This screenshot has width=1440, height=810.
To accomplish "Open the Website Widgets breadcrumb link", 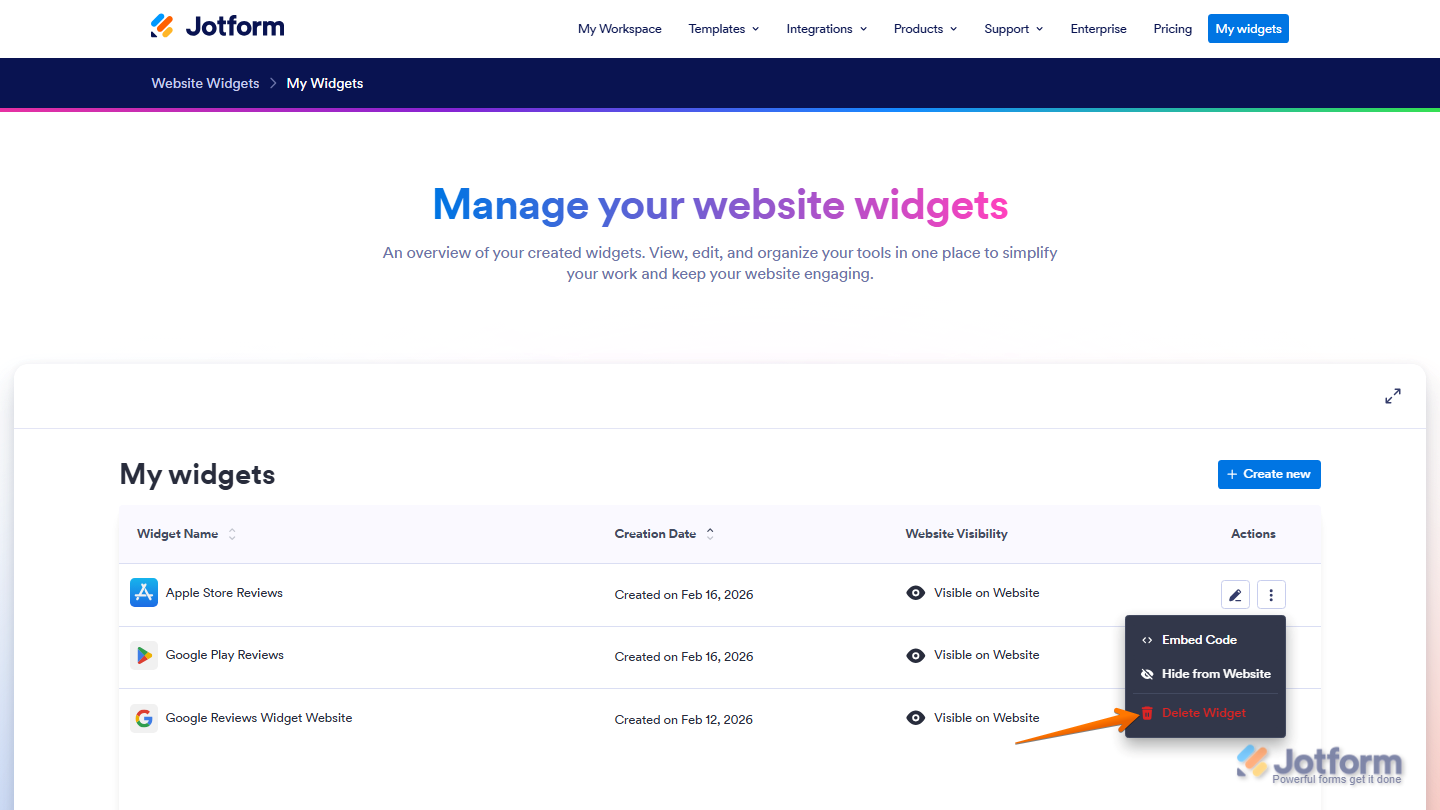I will point(205,83).
